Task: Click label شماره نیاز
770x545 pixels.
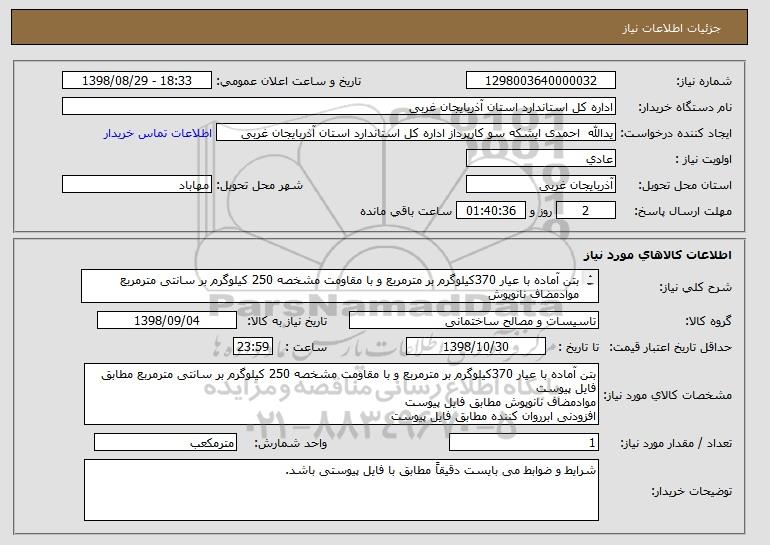Action: point(704,81)
